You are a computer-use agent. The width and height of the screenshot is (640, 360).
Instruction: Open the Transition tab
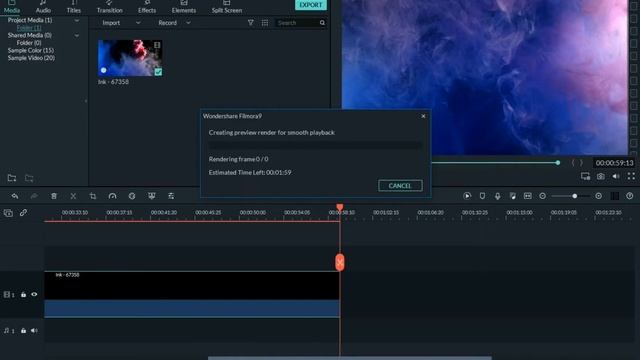[x=109, y=7]
